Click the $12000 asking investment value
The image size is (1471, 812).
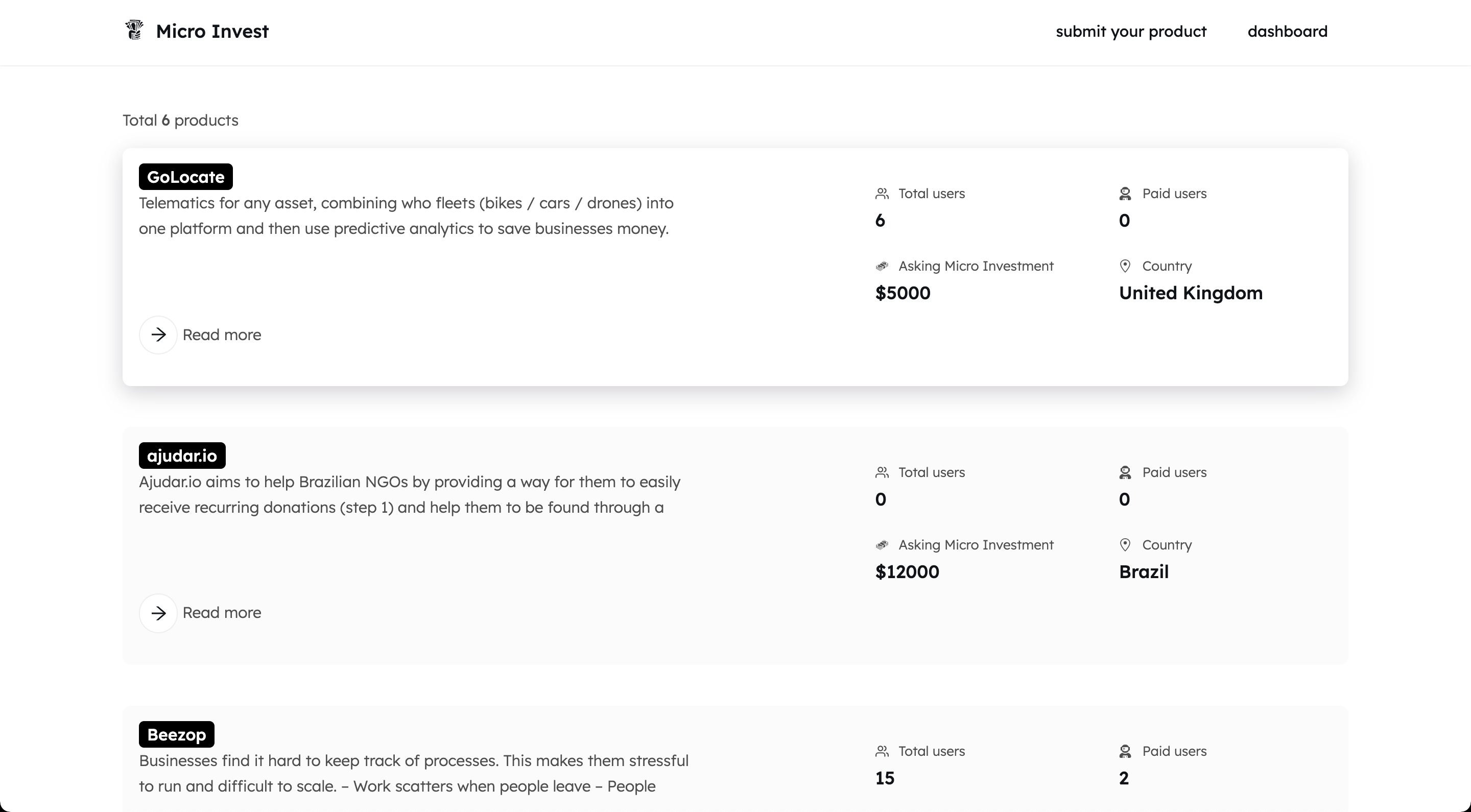click(x=907, y=571)
